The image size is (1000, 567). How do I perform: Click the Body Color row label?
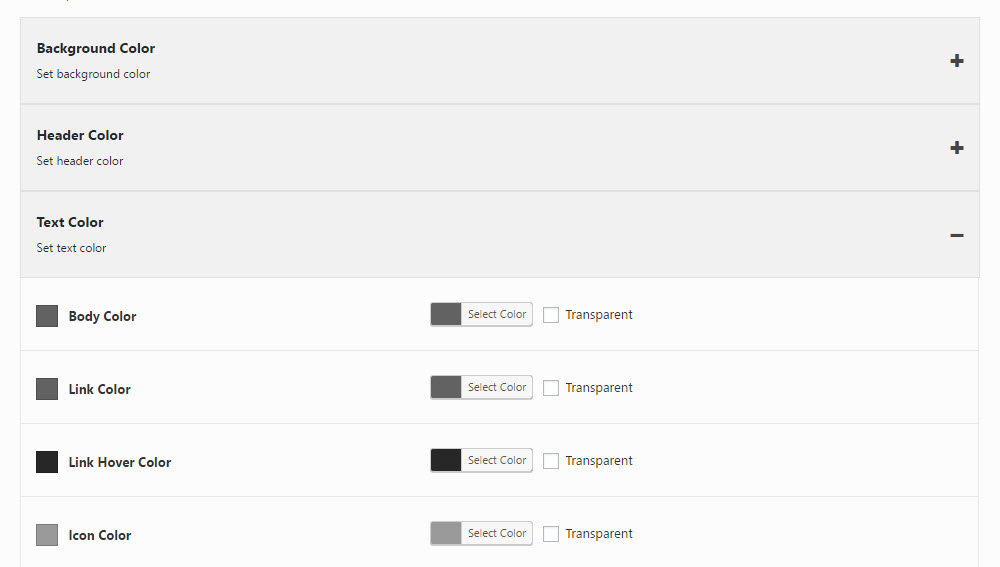point(102,316)
